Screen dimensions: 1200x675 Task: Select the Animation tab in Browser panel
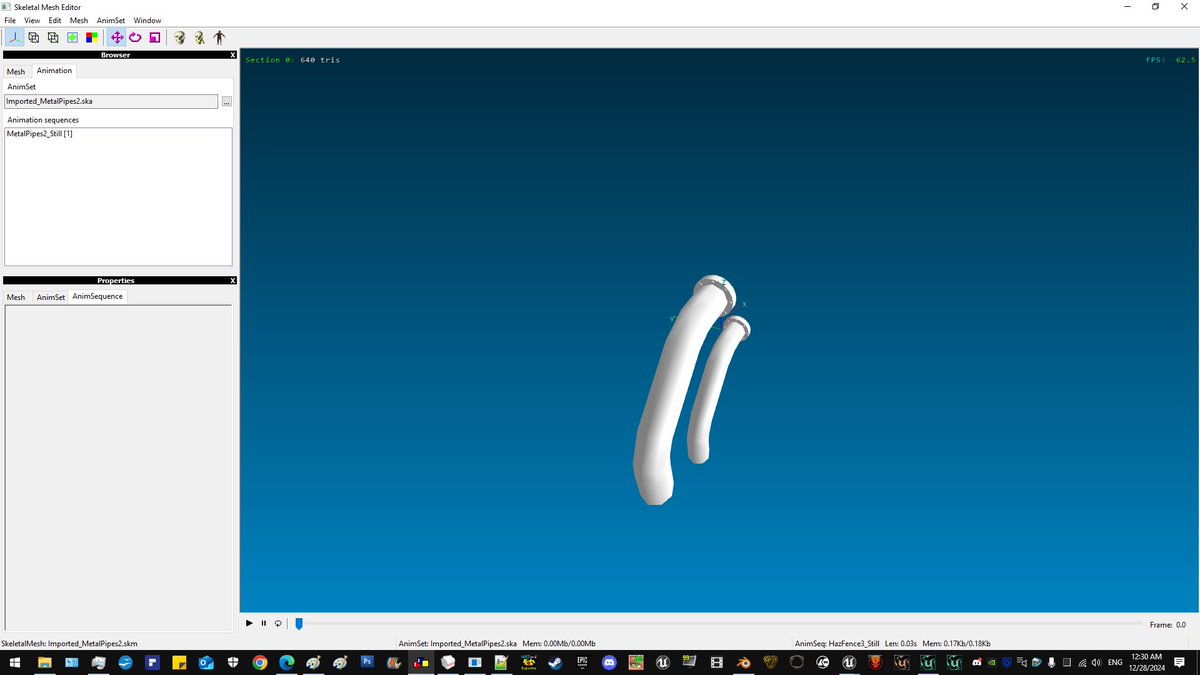coord(54,70)
